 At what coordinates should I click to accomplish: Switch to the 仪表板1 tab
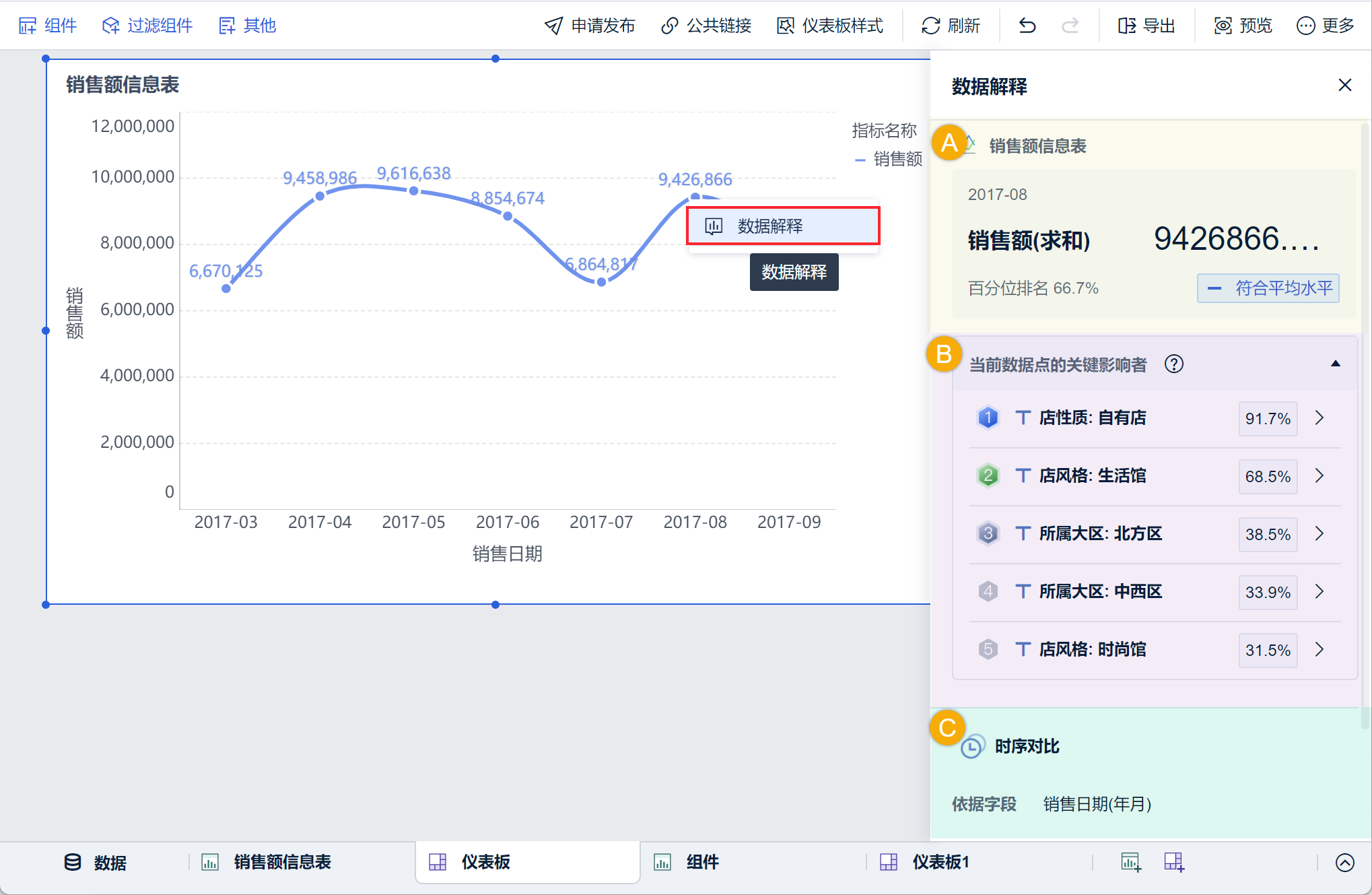click(940, 862)
